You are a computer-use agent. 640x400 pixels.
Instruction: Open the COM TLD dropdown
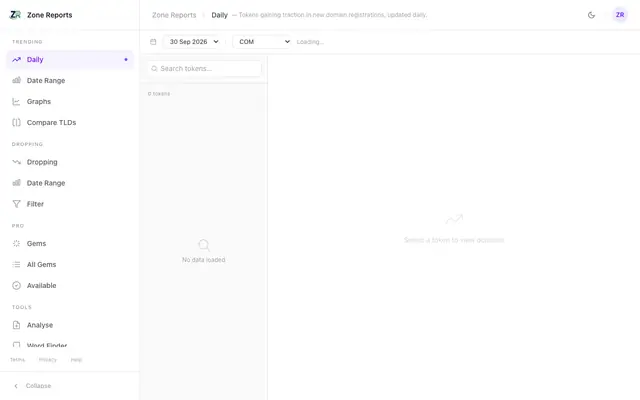click(x=262, y=42)
